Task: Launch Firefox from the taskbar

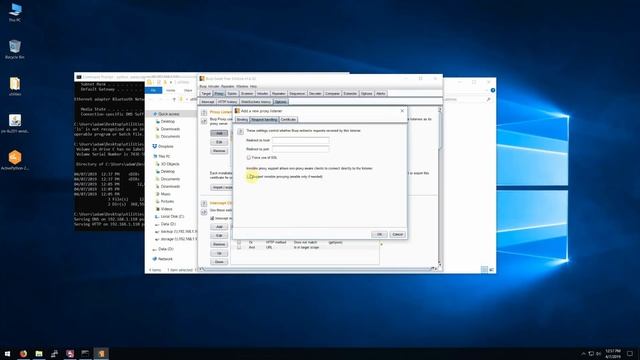Action: [23, 353]
